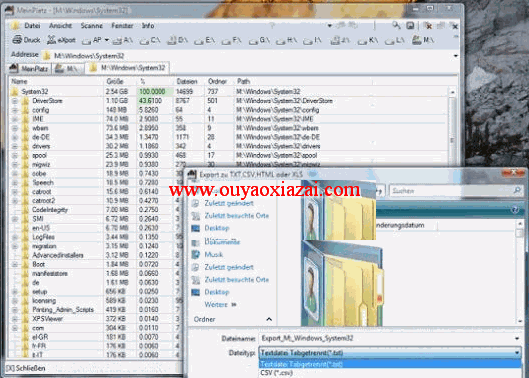Select the G:\ drive icon in toolbar
This screenshot has width=529, height=378.
(253, 41)
